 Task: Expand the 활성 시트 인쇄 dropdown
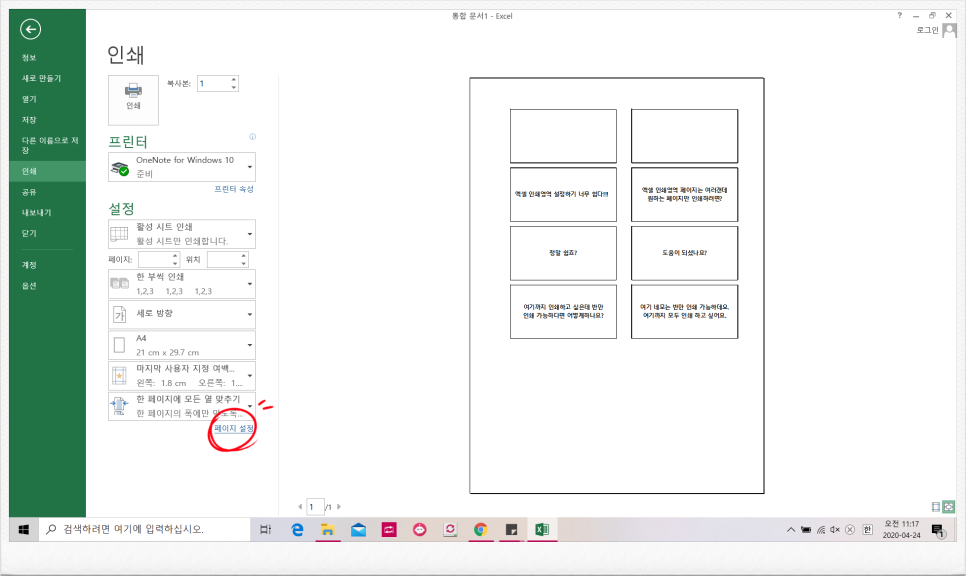[x=182, y=234]
